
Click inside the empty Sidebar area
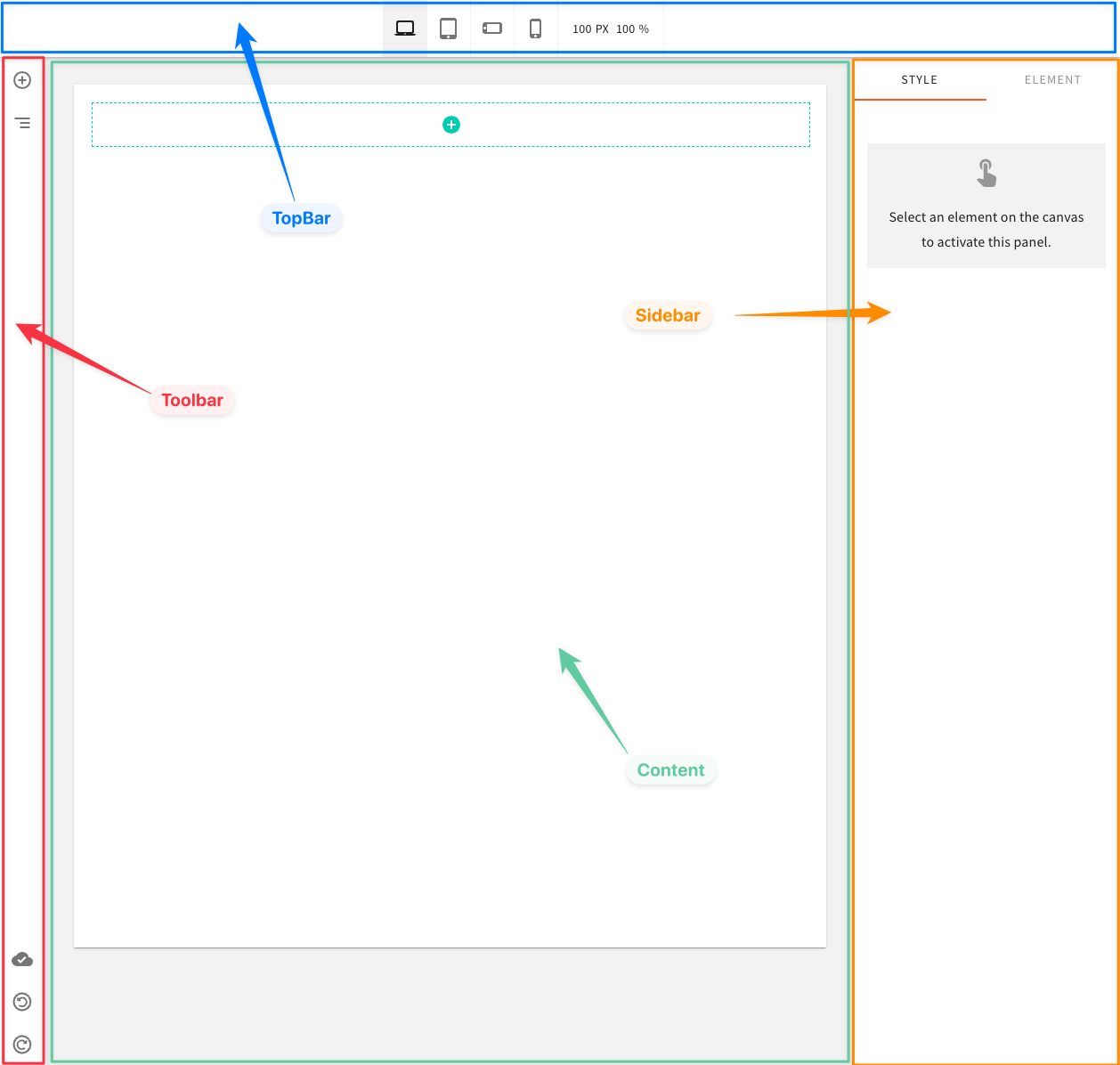click(986, 623)
